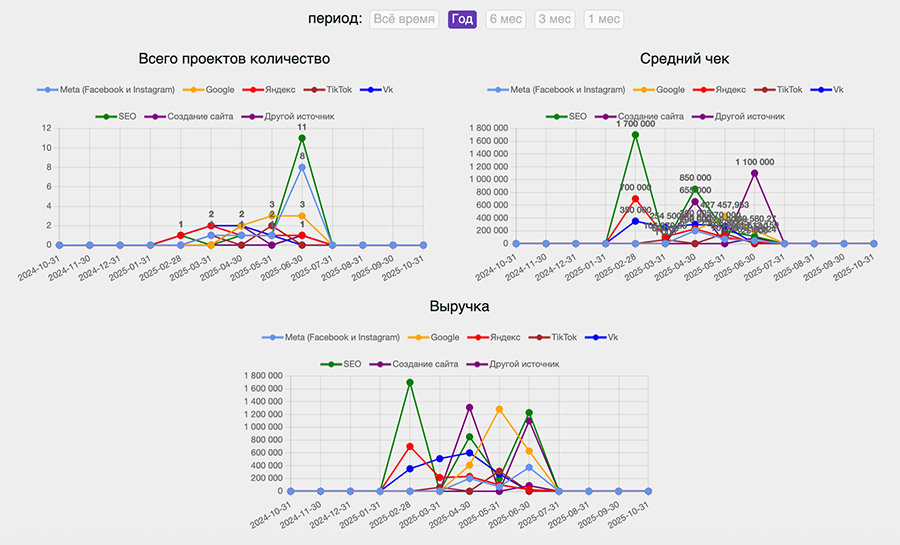Click the 1 700 000 SEO point in "Средний чек"
Image resolution: width=900 pixels, height=545 pixels.
[635, 135]
